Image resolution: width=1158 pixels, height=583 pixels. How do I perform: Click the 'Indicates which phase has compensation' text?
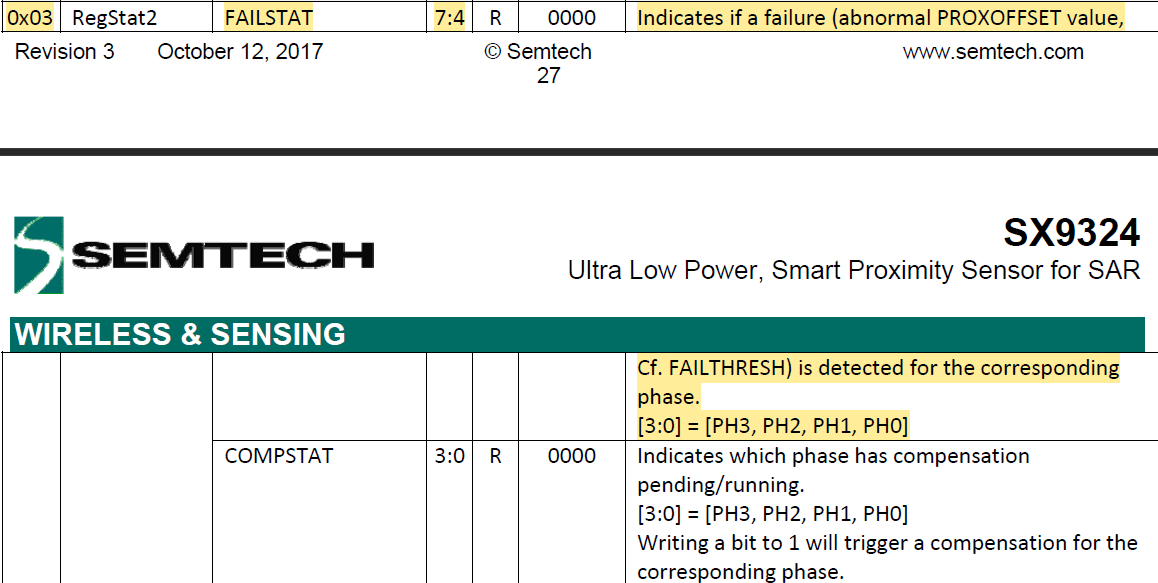832,456
